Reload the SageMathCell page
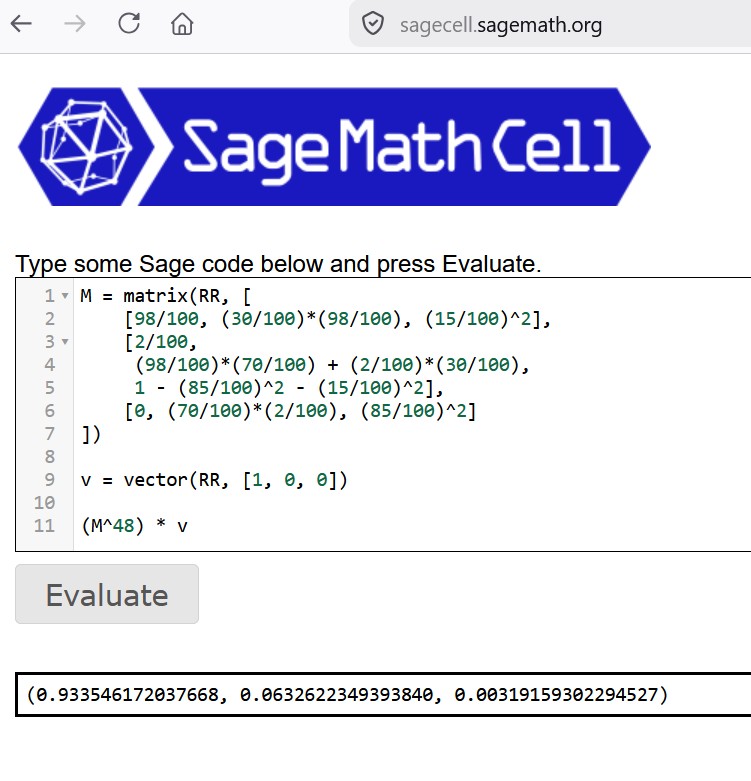The width and height of the screenshot is (751, 781). pos(129,23)
